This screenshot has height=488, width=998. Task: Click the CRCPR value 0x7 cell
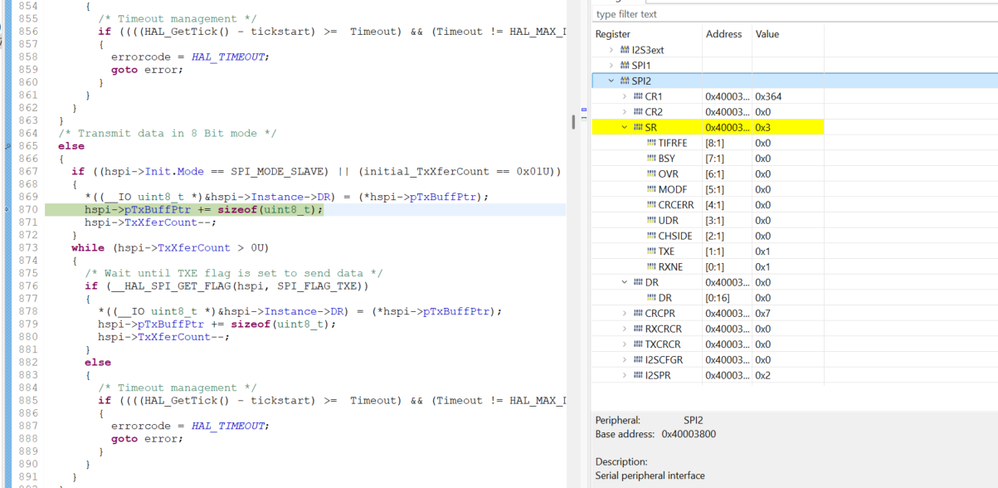[787, 313]
